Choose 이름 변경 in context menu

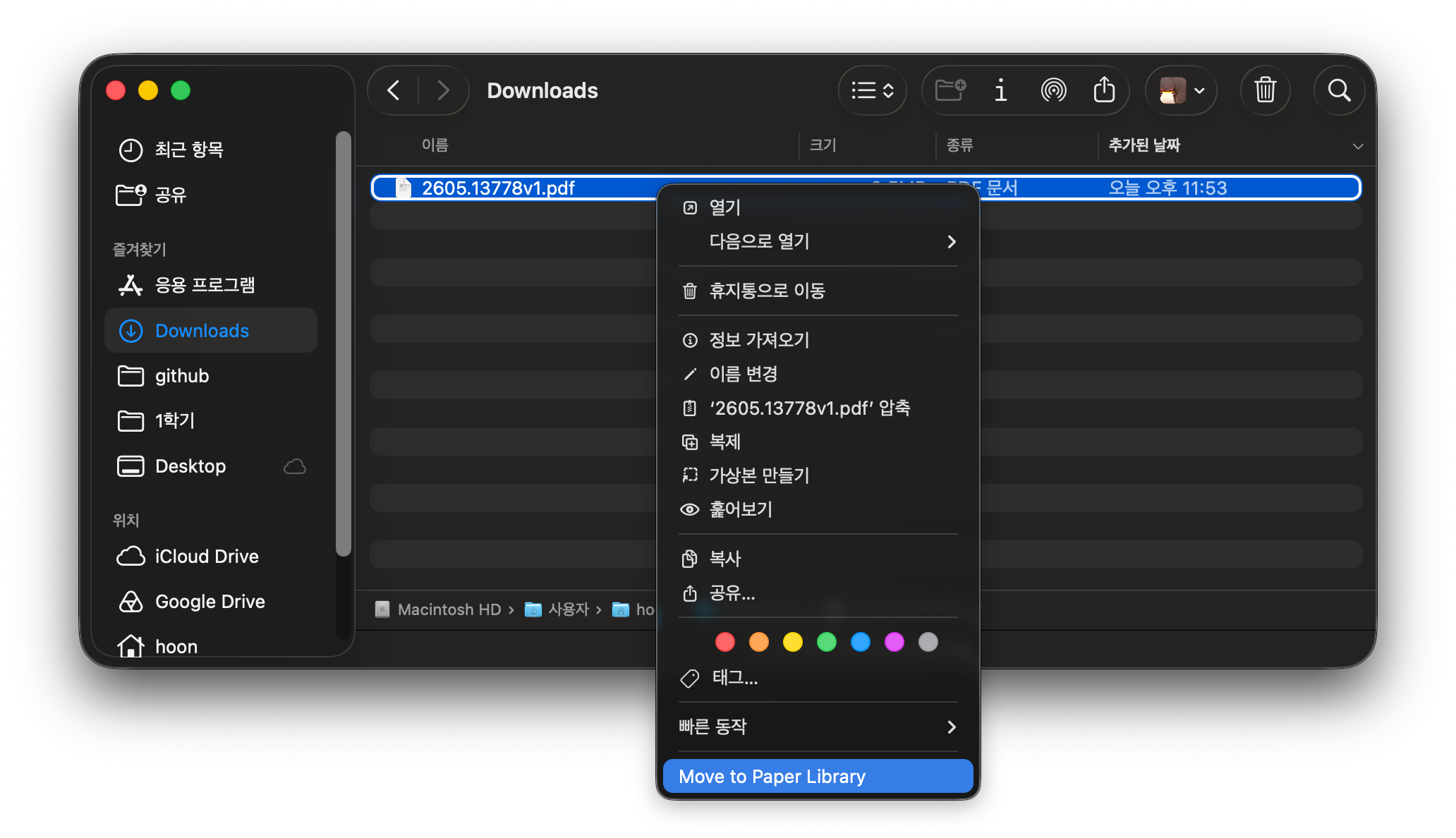click(818, 374)
